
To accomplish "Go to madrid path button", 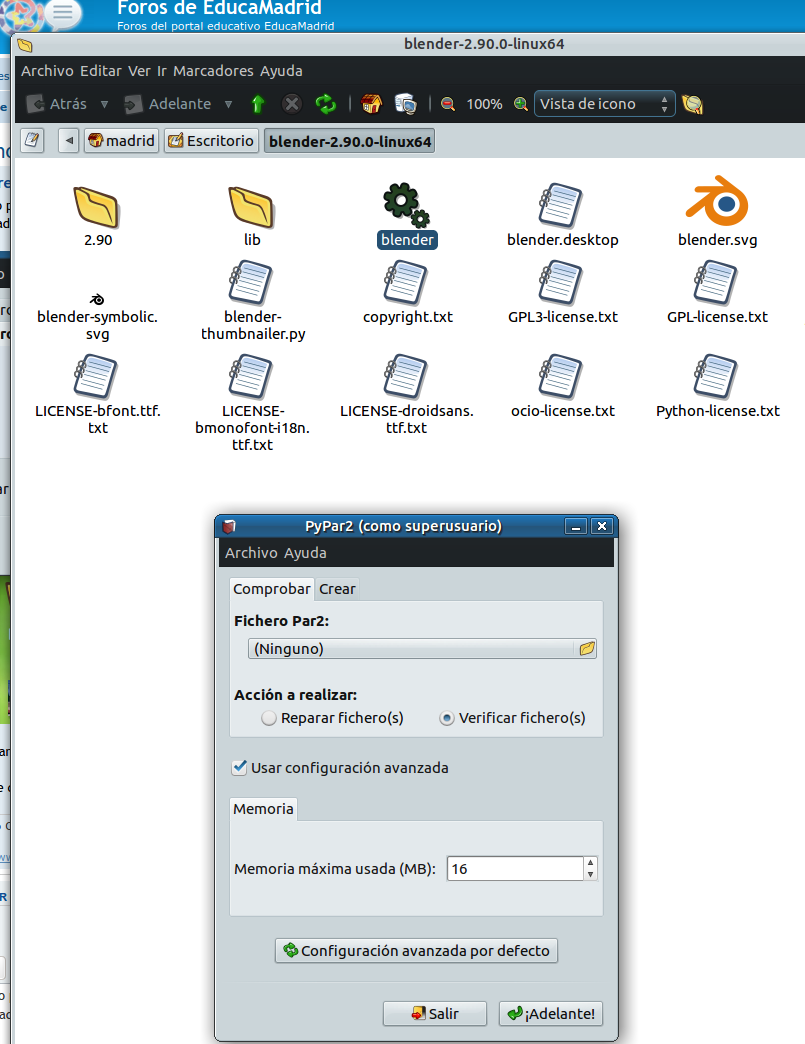I will click(121, 140).
